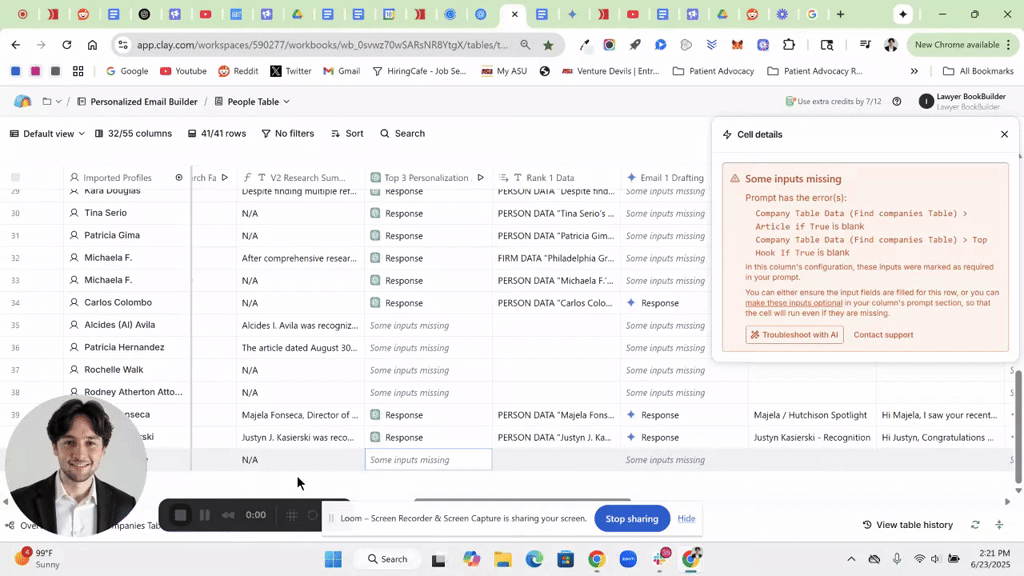Screen dimensions: 1024x576
Task: Follow the 'make these inputs optional' link
Action: 793,303
